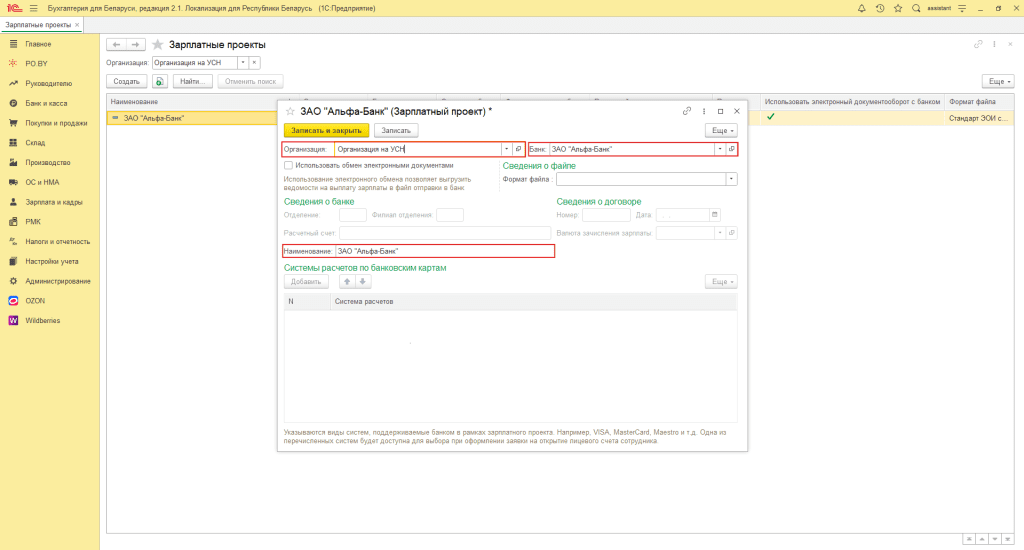Image resolution: width=1024 pixels, height=550 pixels.
Task: Expand the Организация filter dropdown in list
Action: (243, 63)
